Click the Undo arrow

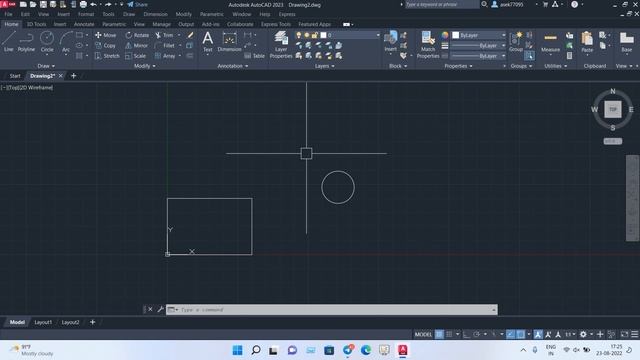[x=93, y=4]
